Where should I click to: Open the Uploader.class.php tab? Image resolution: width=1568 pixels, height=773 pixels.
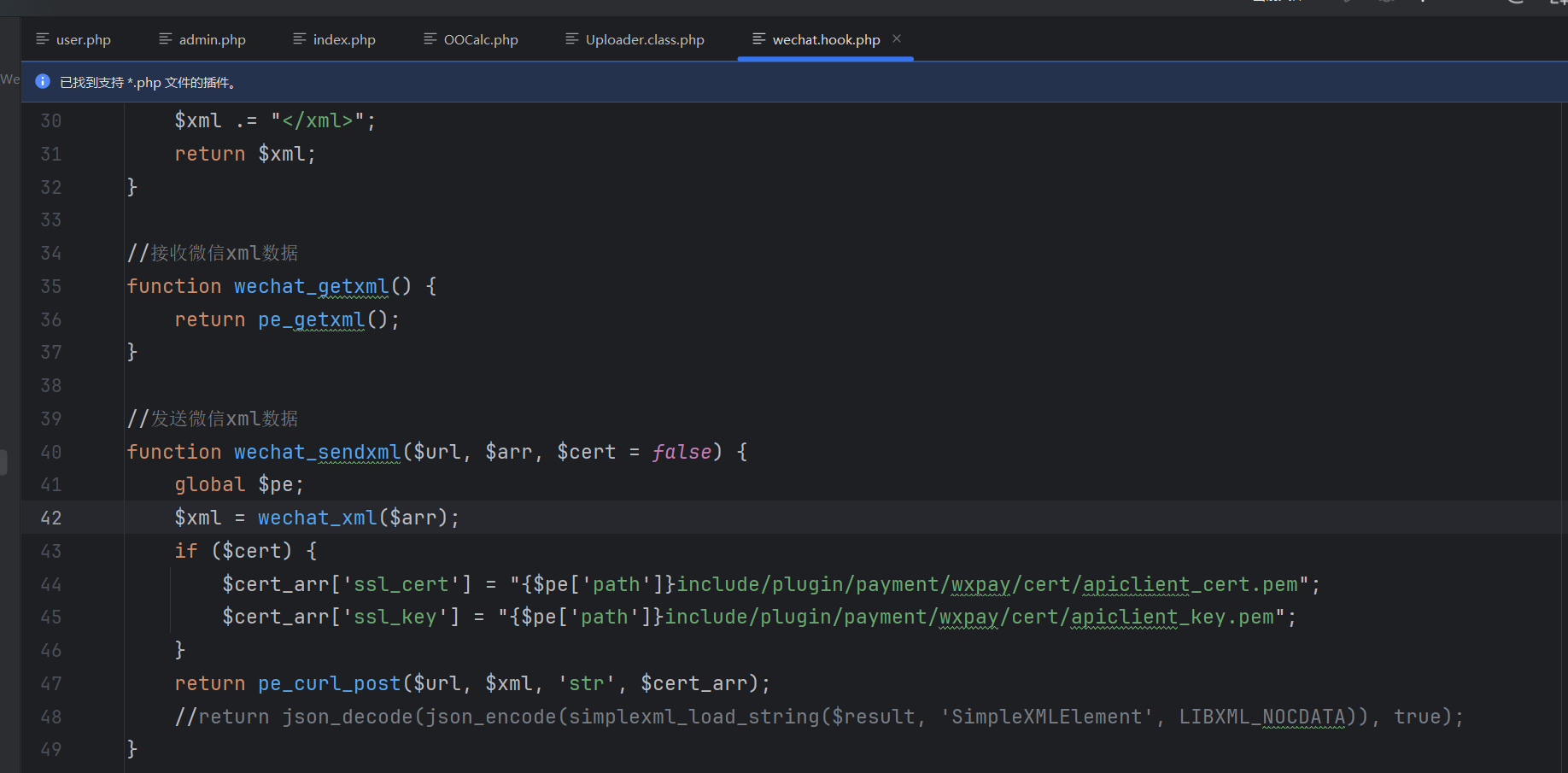635,39
